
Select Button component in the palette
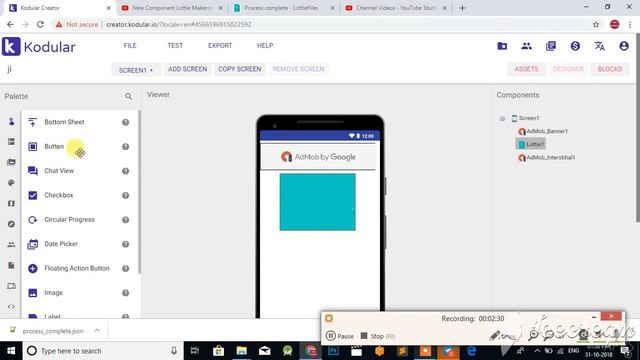tap(54, 147)
